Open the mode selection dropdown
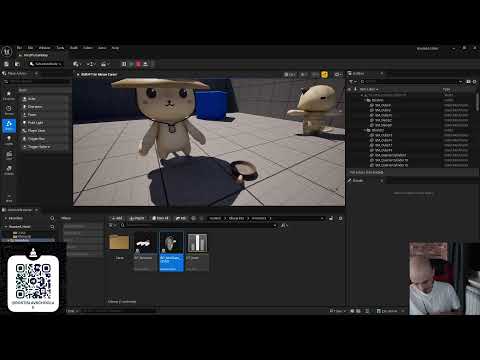480x360 pixels. (x=46, y=64)
